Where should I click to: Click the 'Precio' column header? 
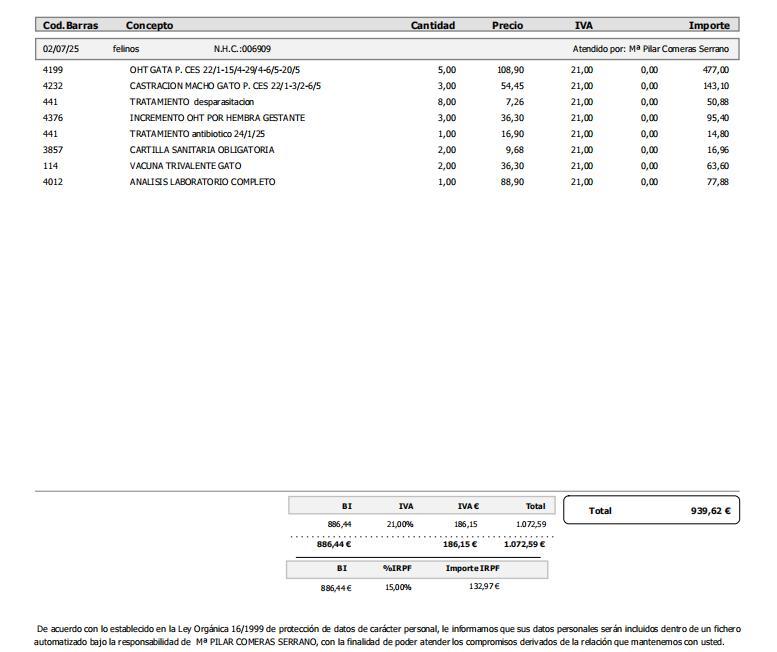507,25
